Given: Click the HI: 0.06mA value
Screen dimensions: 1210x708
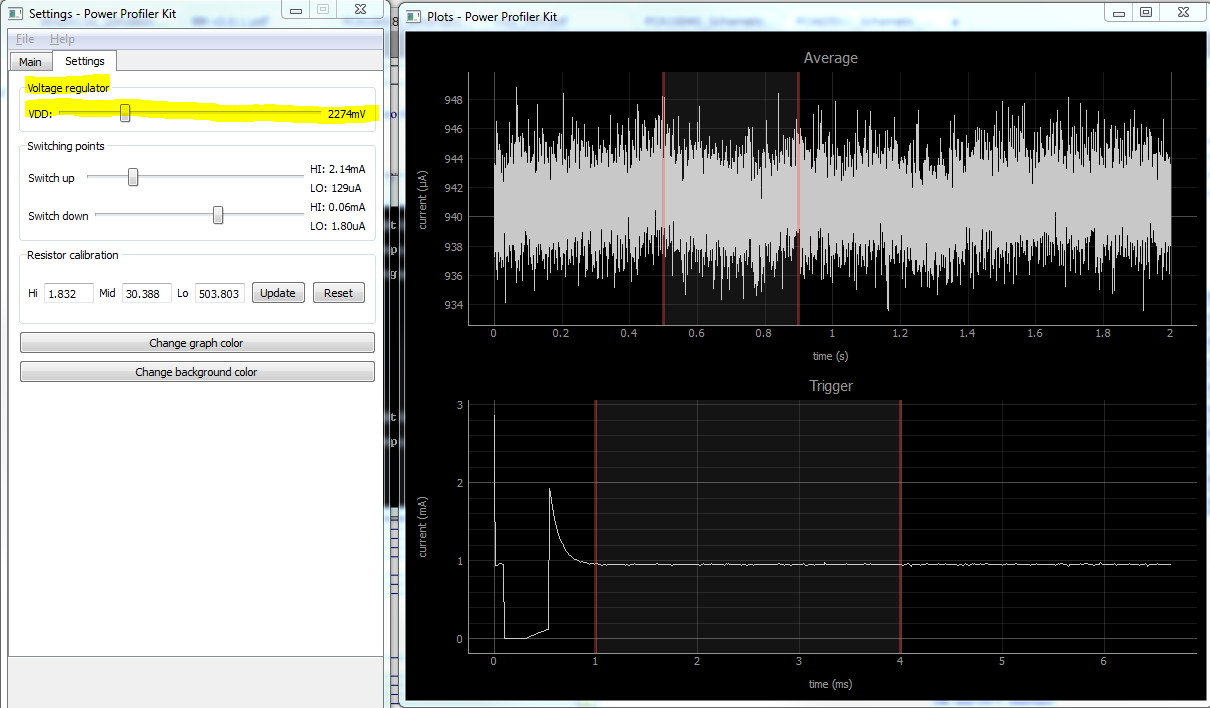Looking at the screenshot, I should [x=337, y=207].
